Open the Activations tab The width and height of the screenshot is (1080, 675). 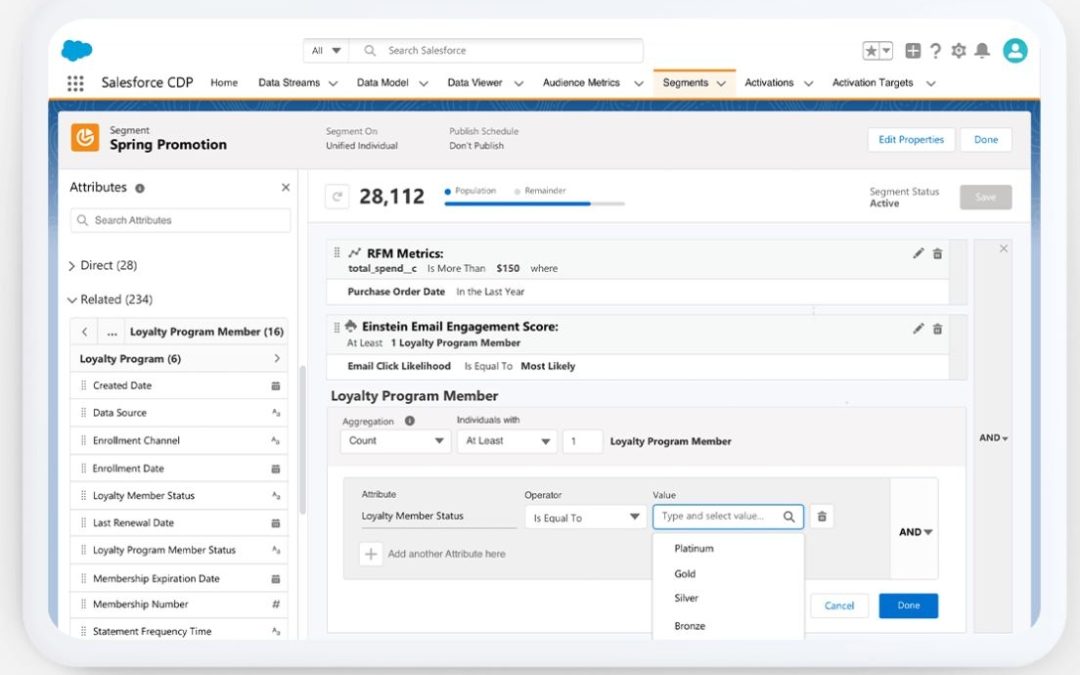[769, 83]
